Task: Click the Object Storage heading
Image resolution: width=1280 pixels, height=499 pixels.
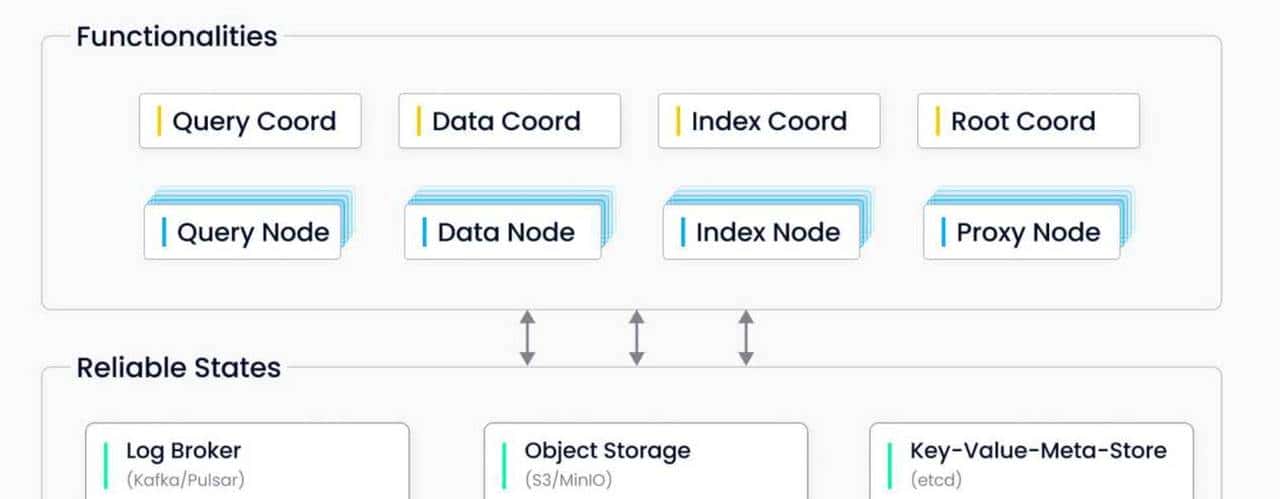Action: coord(607,451)
